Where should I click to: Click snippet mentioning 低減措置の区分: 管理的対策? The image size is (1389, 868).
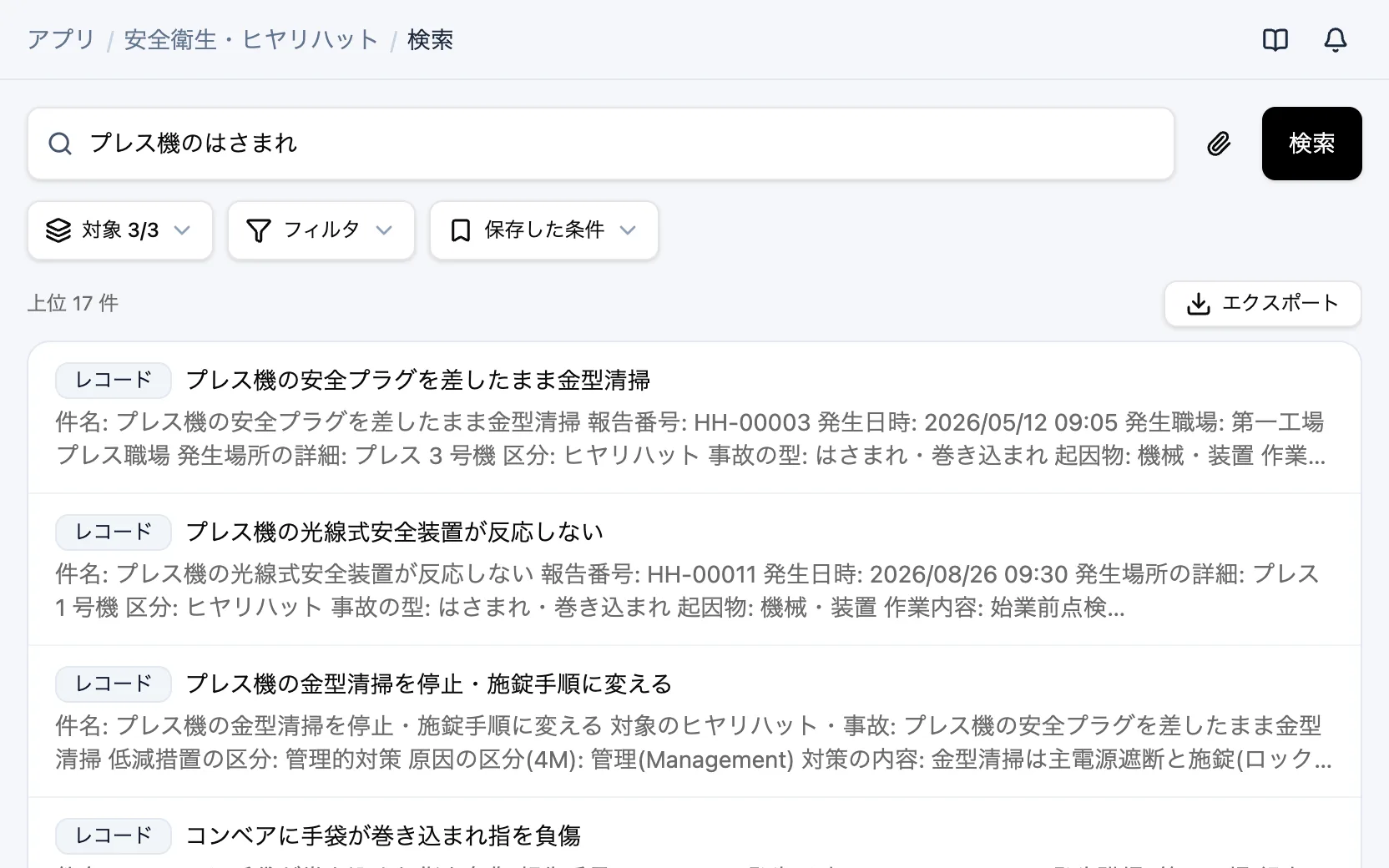693,743
